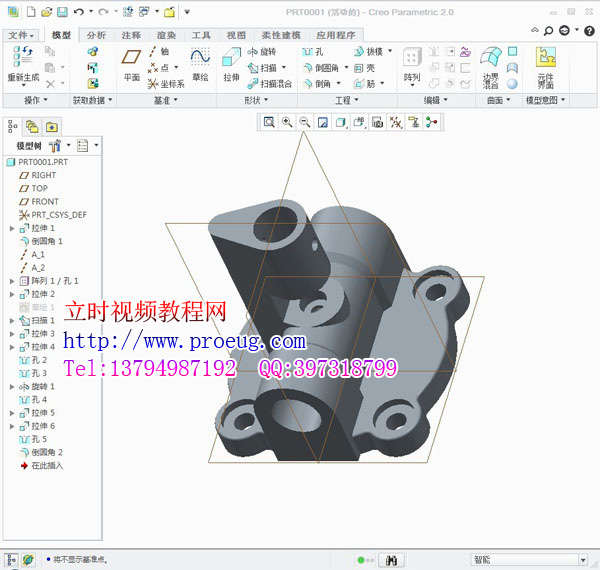Select the Round (倒圆角) tool
This screenshot has width=600, height=570.
321,68
